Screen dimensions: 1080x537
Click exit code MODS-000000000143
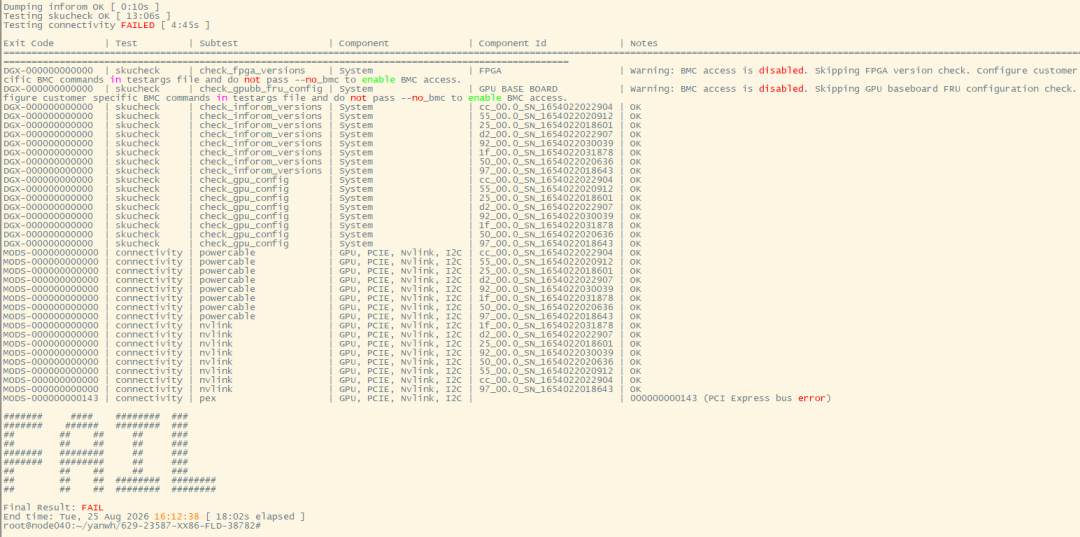coord(51,399)
